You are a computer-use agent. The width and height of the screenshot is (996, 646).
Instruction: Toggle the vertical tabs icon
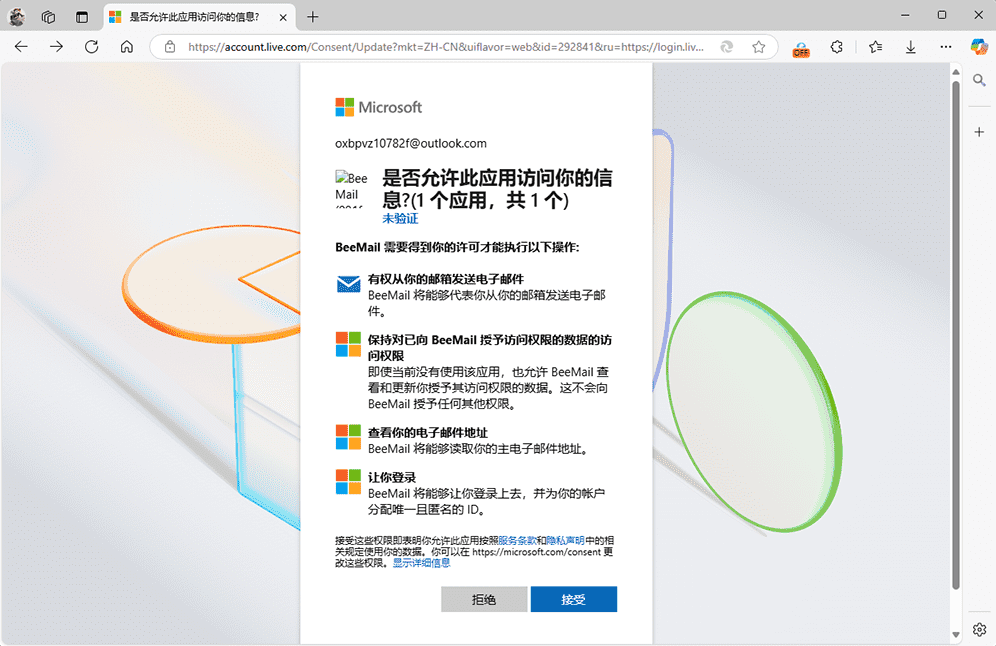tap(82, 17)
